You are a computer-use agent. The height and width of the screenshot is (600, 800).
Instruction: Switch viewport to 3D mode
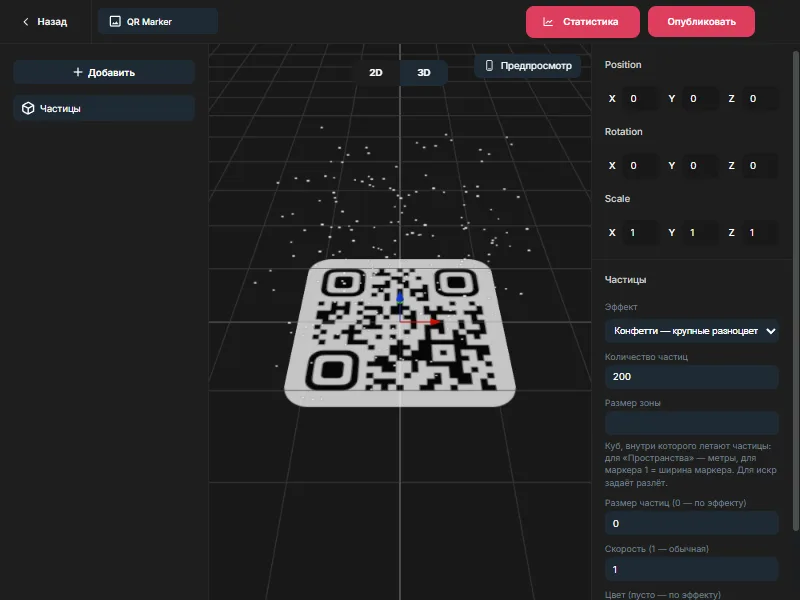423,72
